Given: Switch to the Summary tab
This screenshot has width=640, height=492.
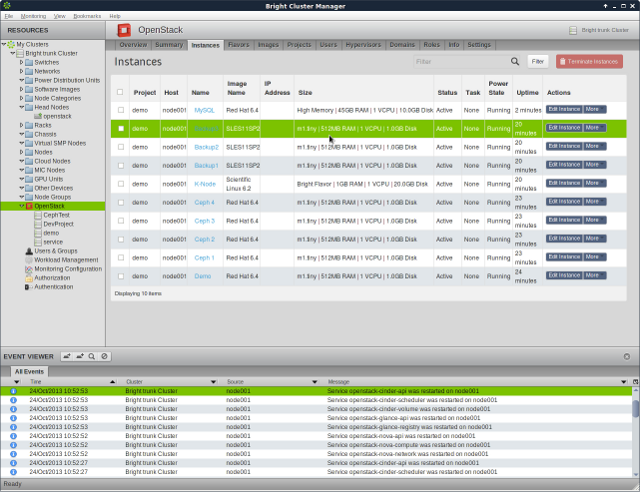Looking at the screenshot, I should point(169,45).
